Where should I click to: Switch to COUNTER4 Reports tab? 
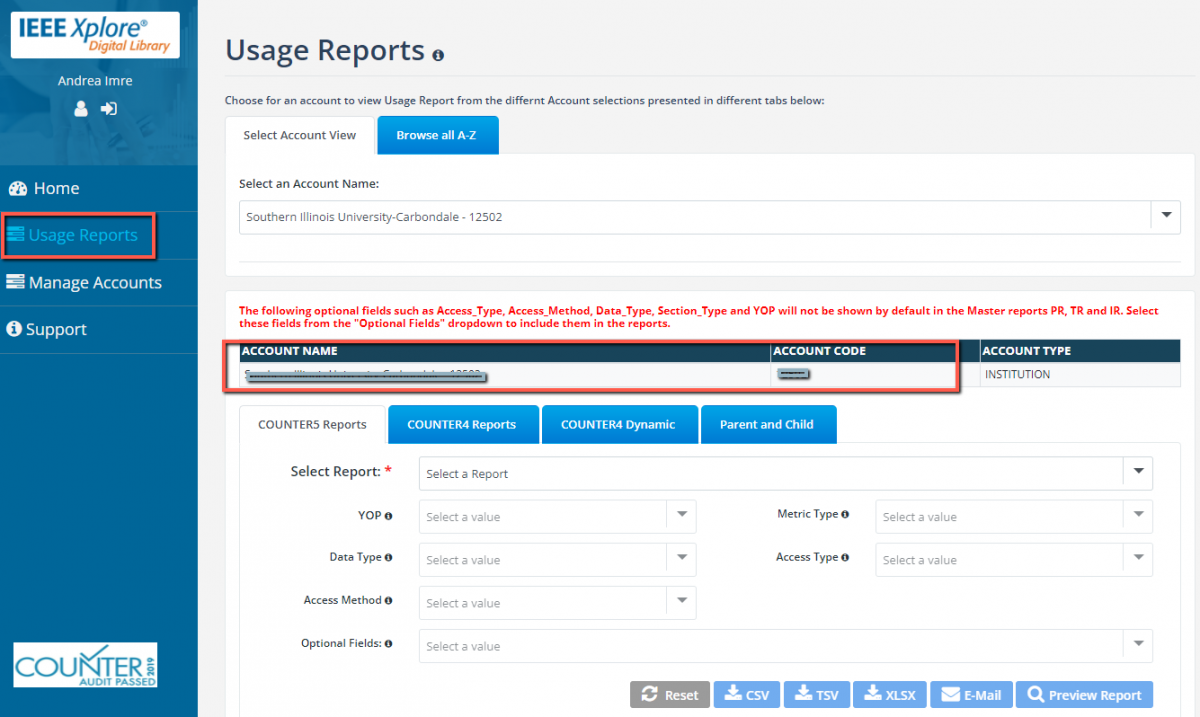tap(462, 424)
